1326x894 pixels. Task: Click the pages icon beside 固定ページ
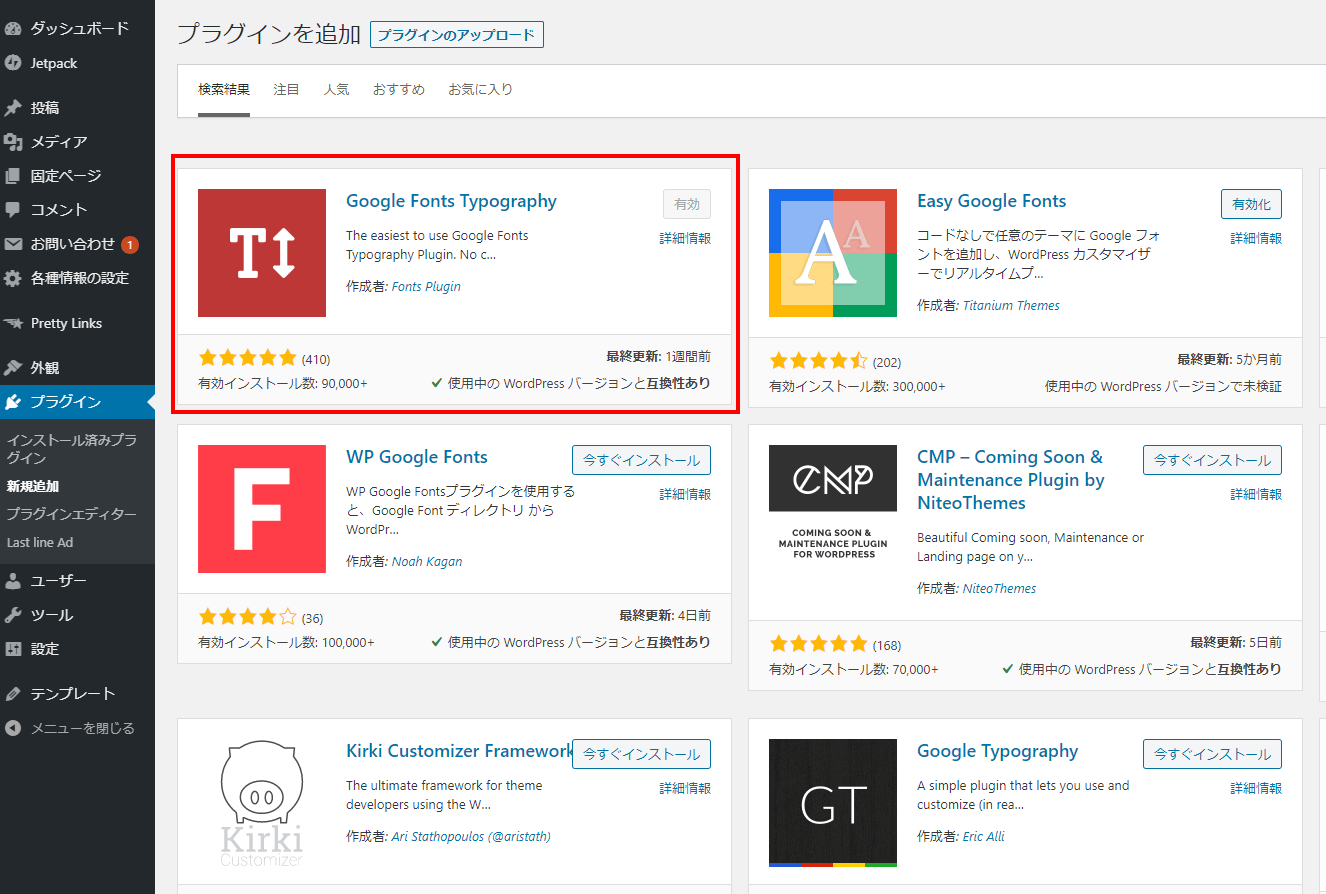13,176
